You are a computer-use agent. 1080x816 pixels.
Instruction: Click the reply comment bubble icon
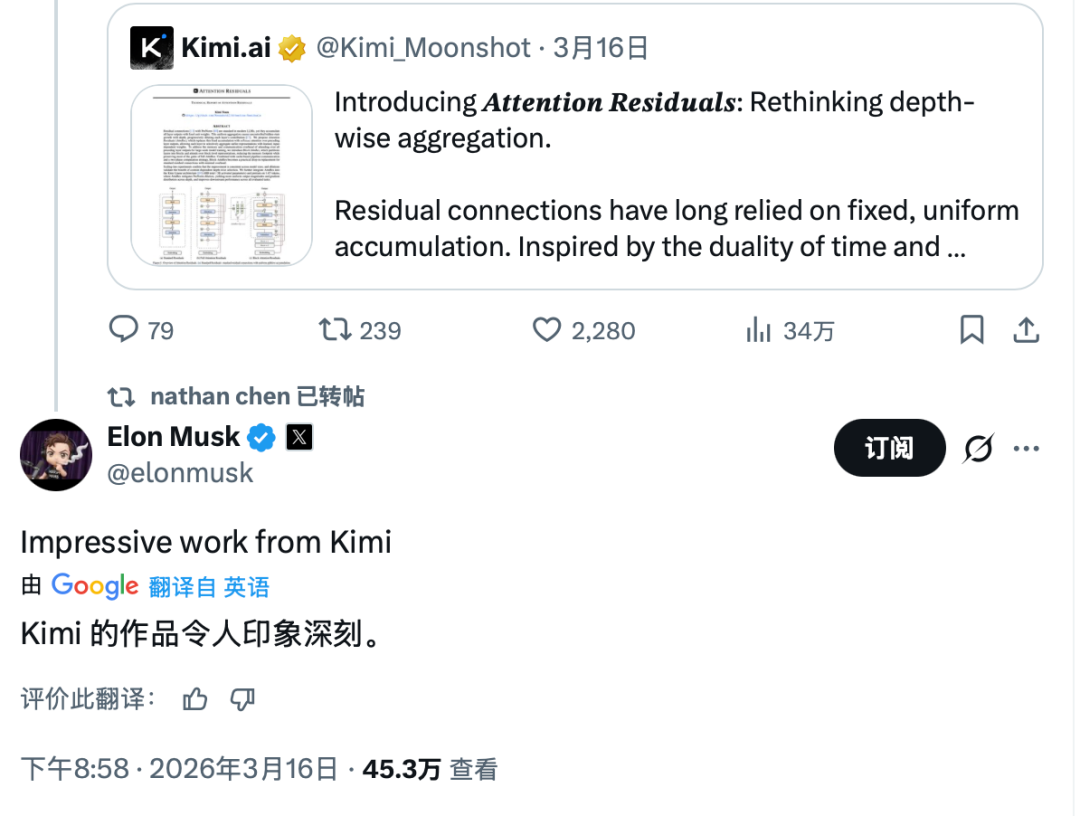(x=124, y=329)
